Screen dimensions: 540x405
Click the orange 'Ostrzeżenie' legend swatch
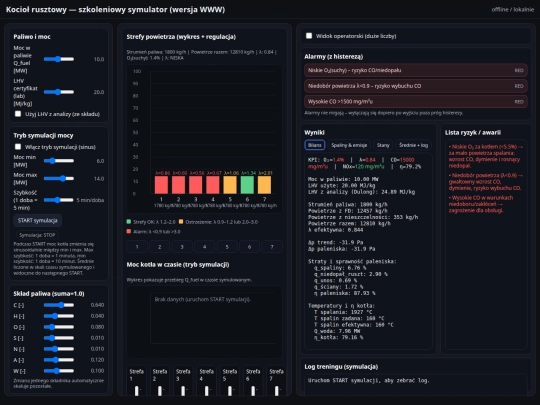tap(181, 222)
